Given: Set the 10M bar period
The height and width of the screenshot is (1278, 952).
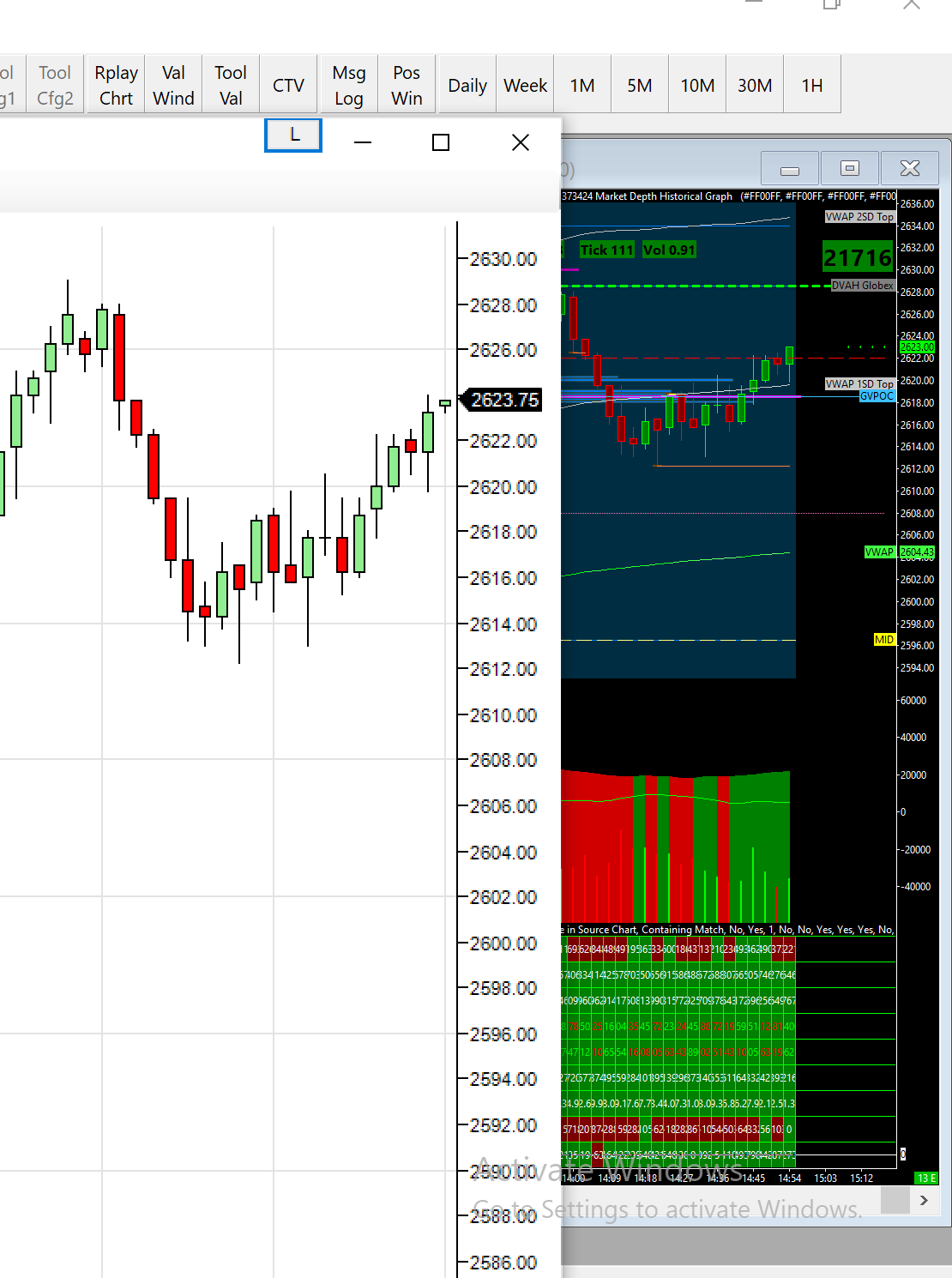Looking at the screenshot, I should (697, 85).
